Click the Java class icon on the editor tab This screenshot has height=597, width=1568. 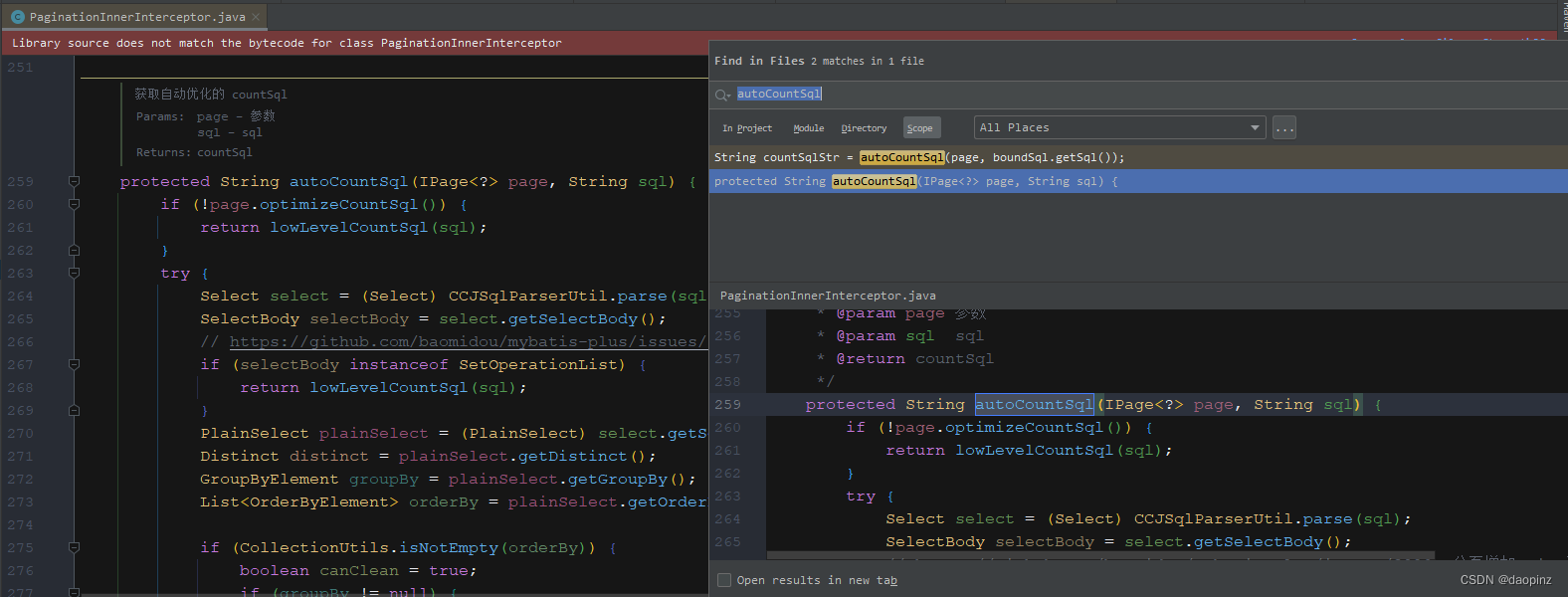pos(17,17)
